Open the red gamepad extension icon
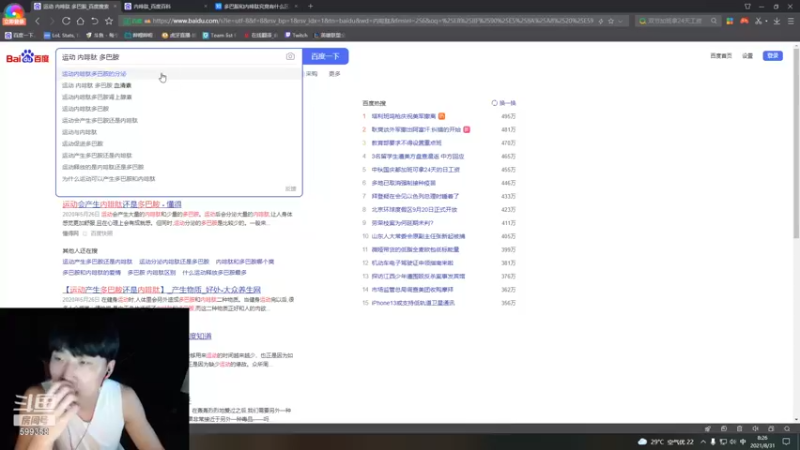The width and height of the screenshot is (800, 450). 744,21
